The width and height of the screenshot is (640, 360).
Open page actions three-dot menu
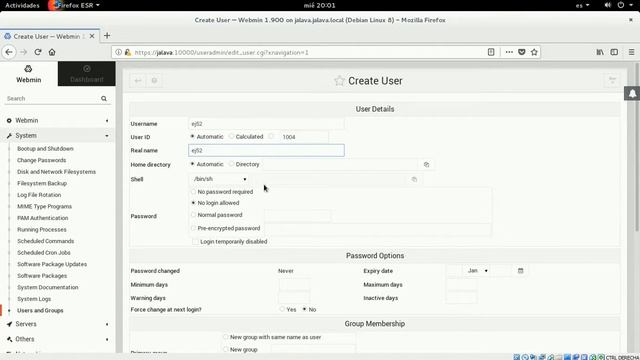(509, 52)
